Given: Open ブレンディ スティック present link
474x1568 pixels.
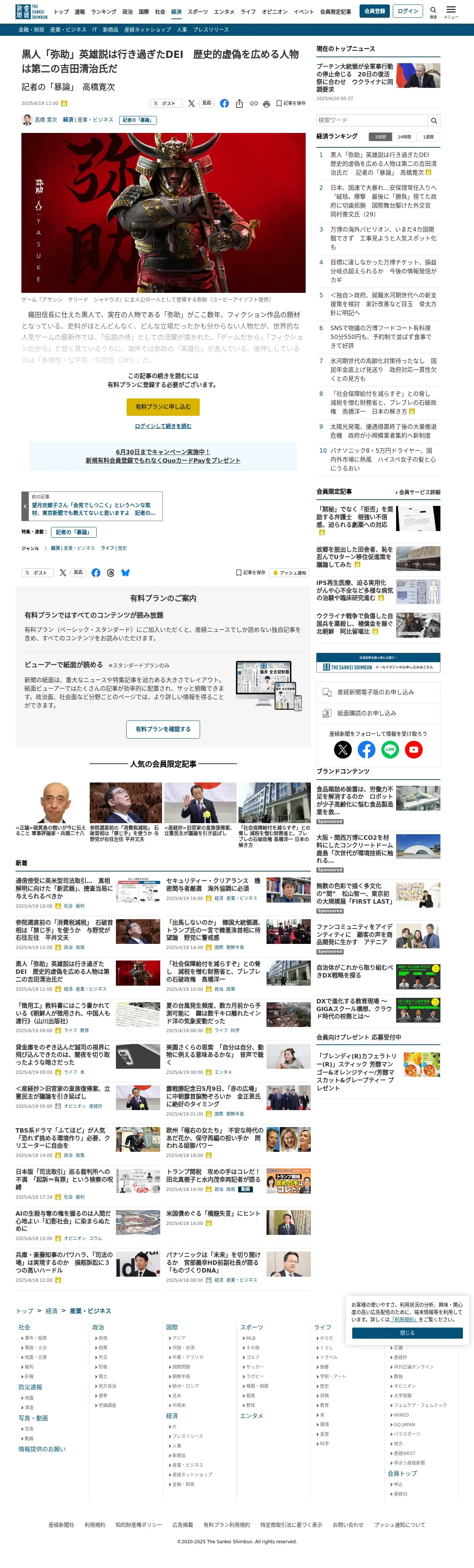Looking at the screenshot, I should [356, 1071].
